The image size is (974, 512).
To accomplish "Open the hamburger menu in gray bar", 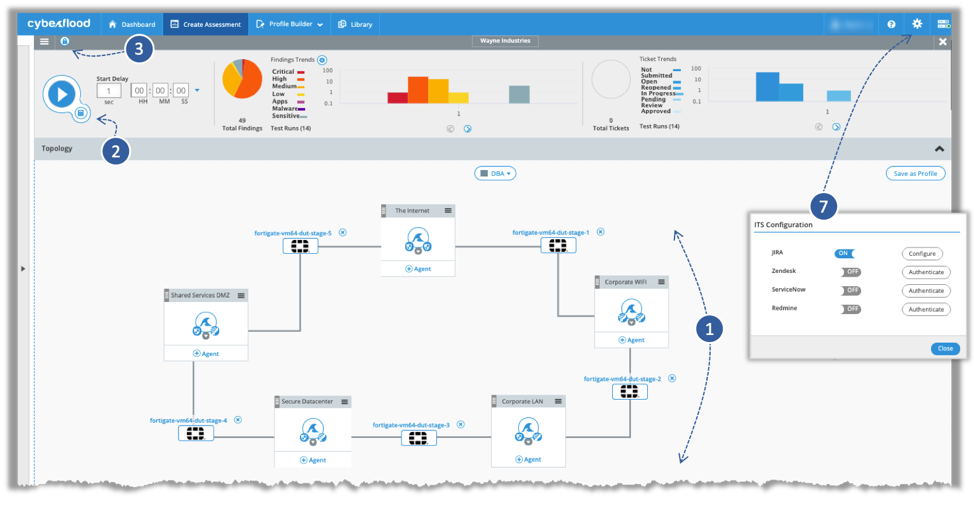I will click(x=44, y=42).
